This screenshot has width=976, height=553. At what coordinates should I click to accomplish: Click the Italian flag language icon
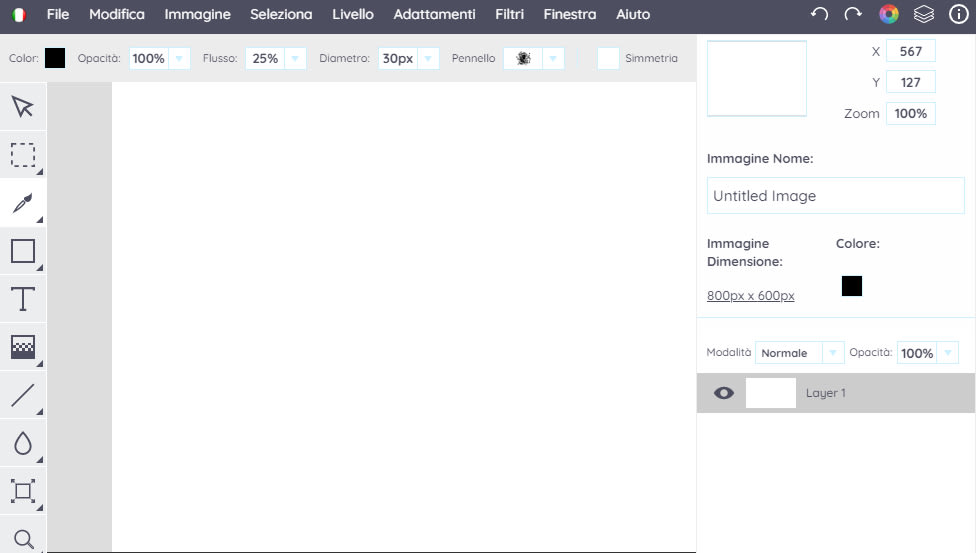tap(19, 14)
